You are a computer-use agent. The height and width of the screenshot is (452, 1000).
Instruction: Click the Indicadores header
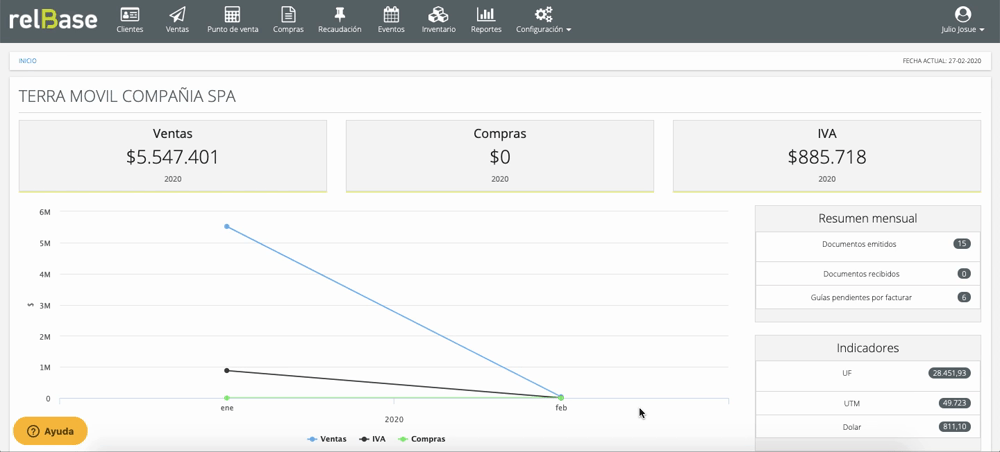pos(868,348)
